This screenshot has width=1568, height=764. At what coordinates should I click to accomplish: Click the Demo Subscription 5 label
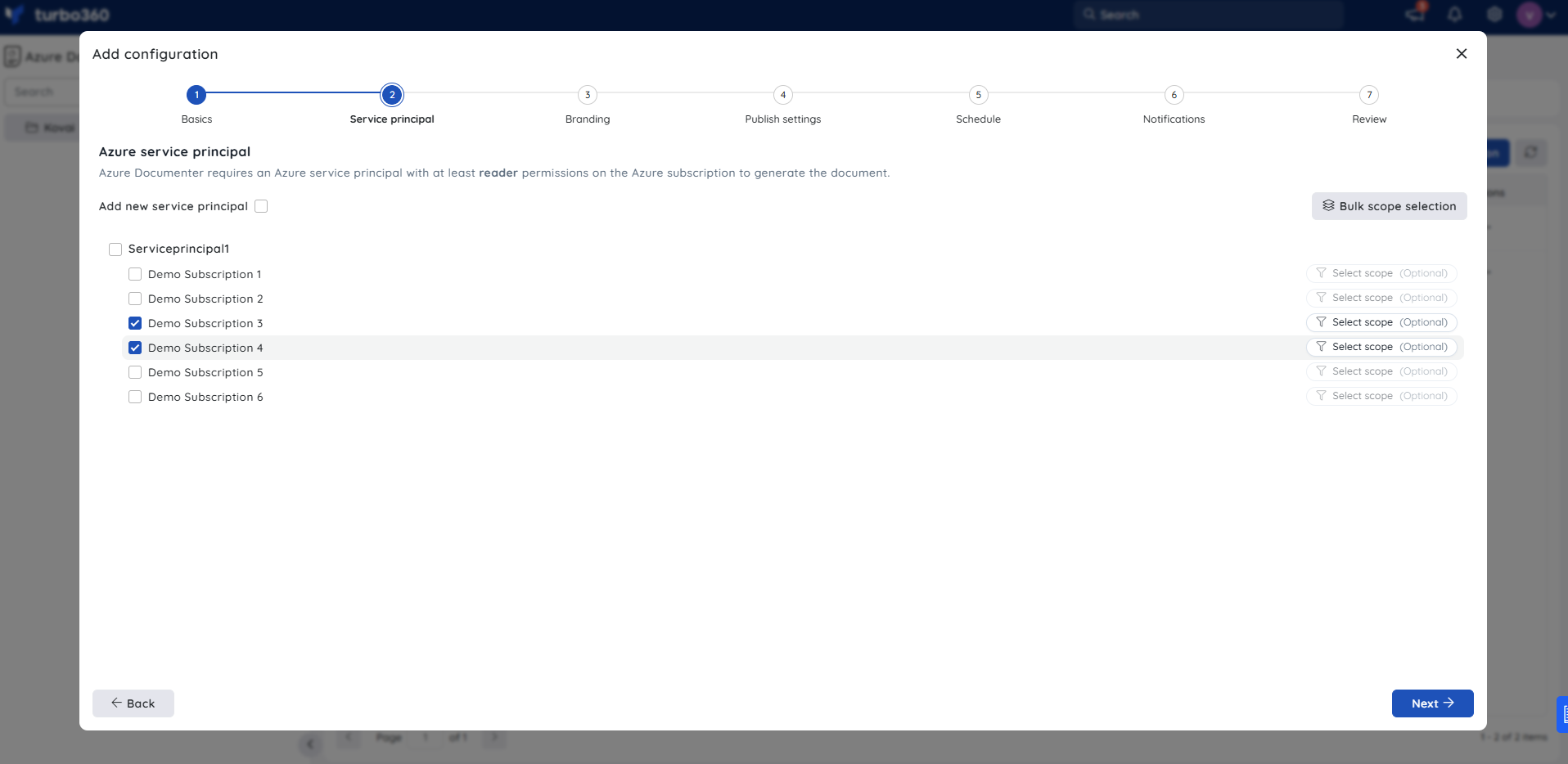[x=205, y=372]
